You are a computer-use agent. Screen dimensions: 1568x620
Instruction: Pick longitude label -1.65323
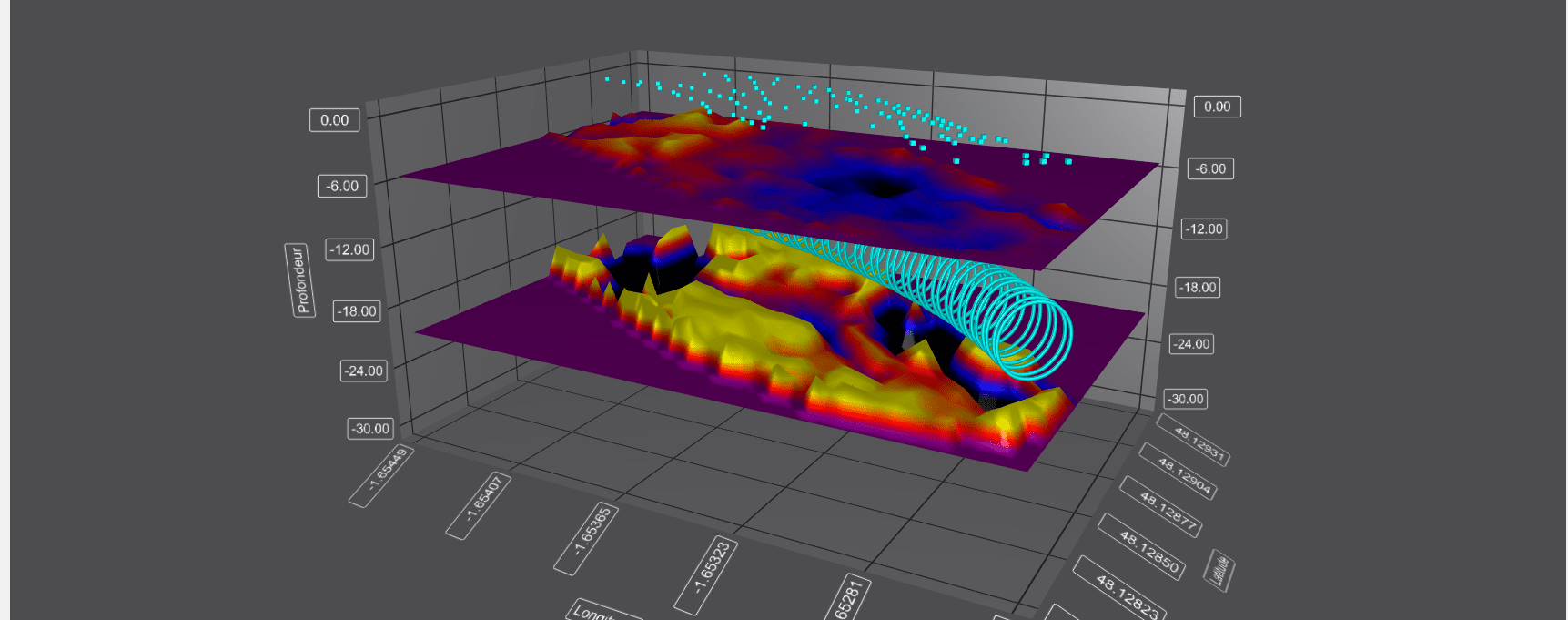pos(706,574)
